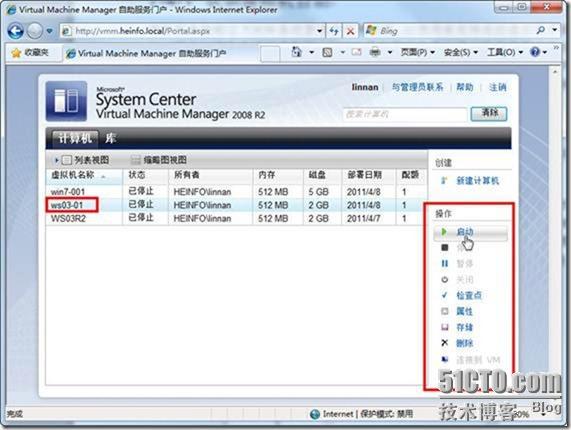Switch to 列表视图 list view
The image size is (571, 430).
[86, 160]
